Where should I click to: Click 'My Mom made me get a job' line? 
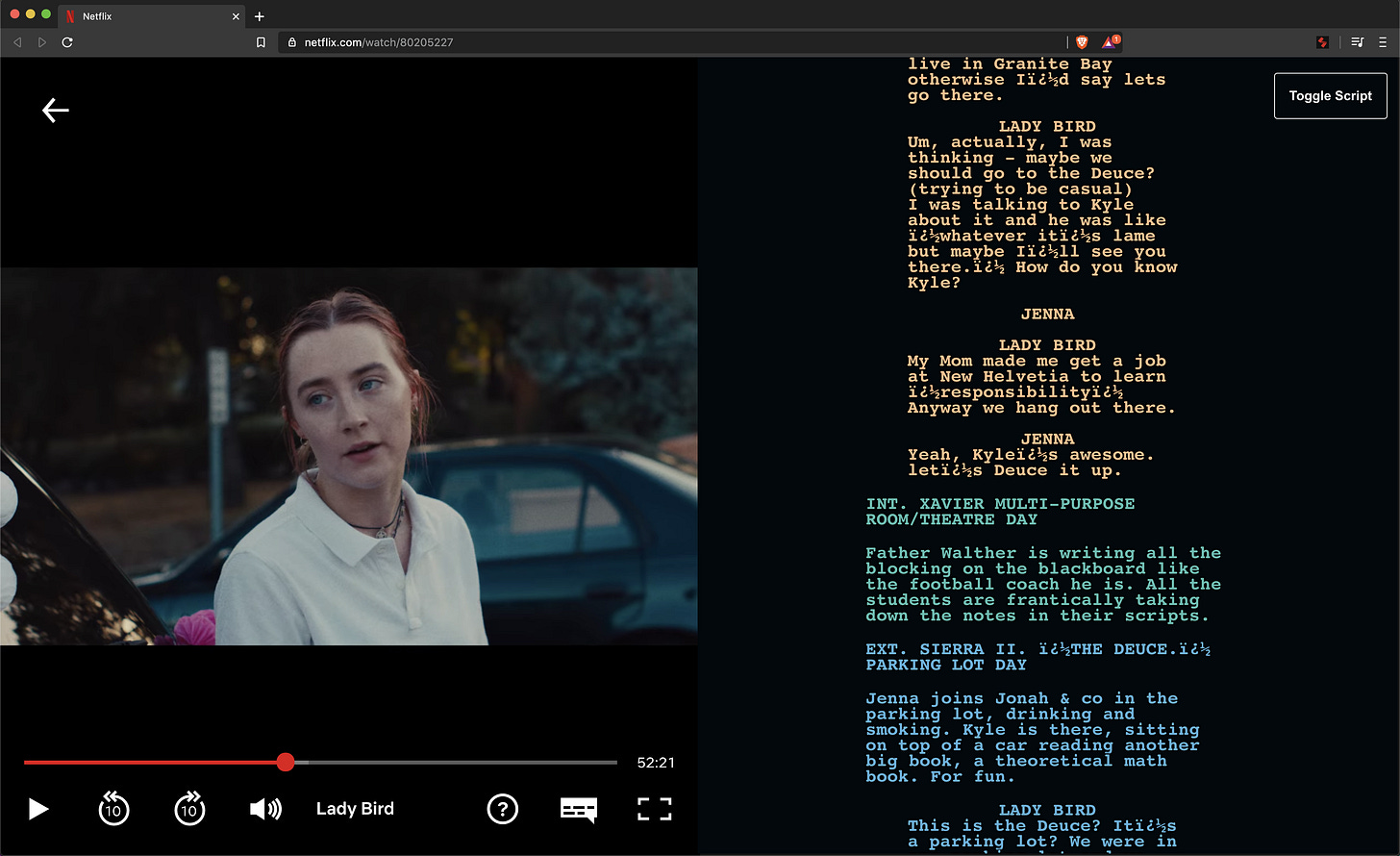coord(1037,362)
